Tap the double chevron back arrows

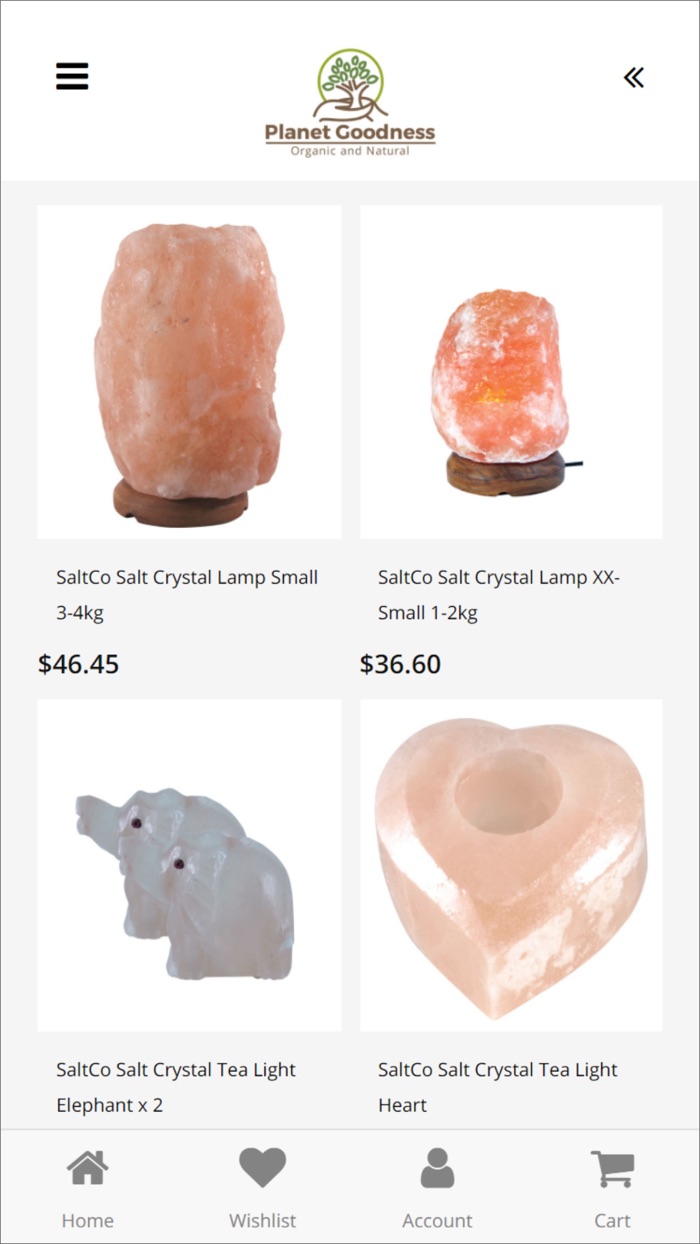pos(634,77)
